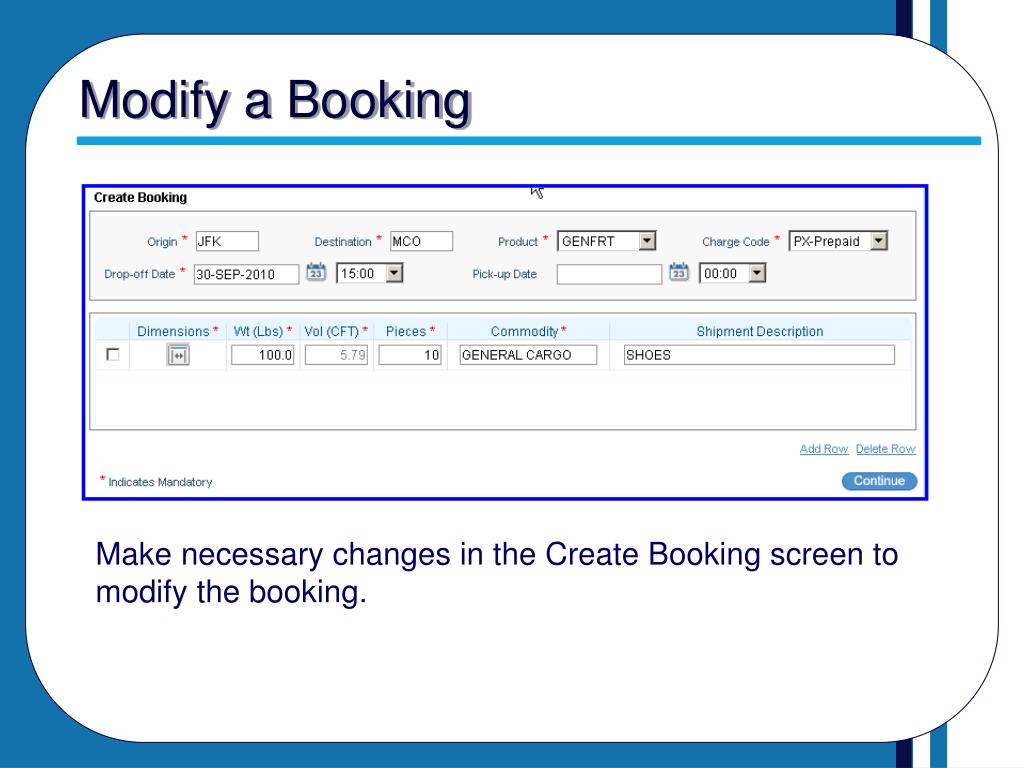Click the Modify a Booking slide title

click(275, 101)
